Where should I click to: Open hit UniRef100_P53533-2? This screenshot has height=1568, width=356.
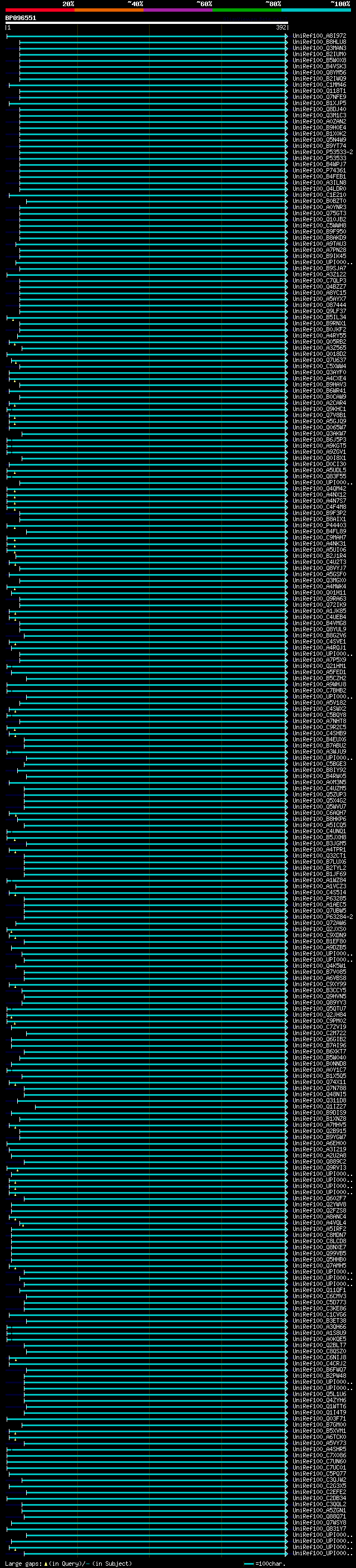pos(323,152)
